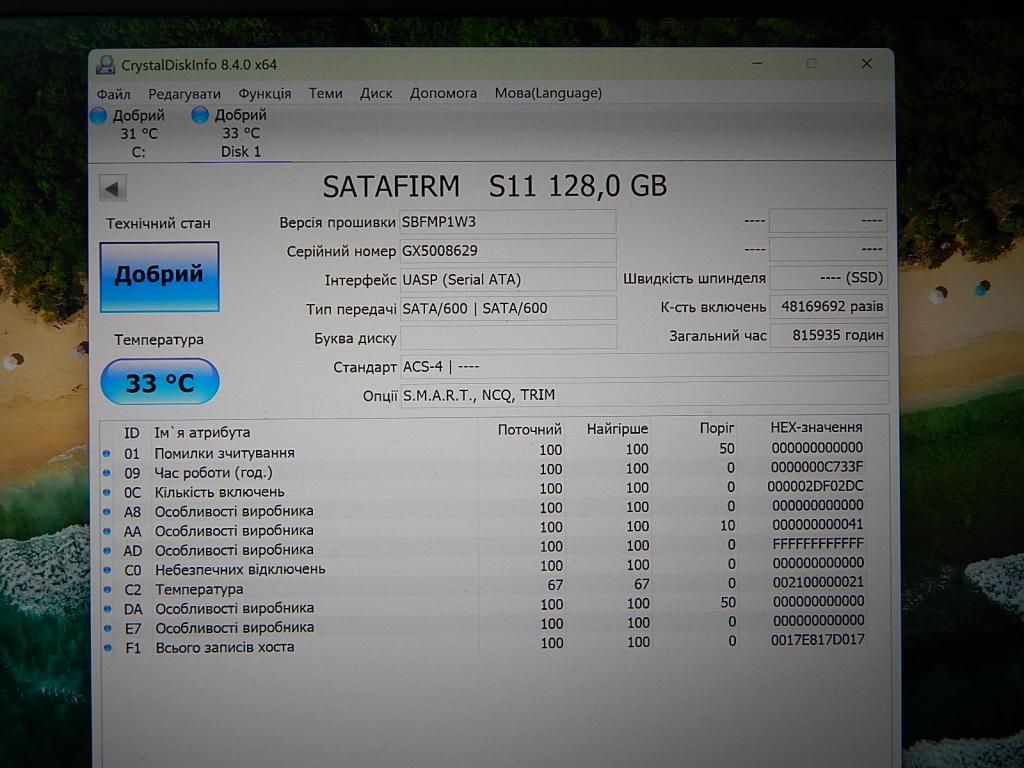Click the blue status circle for Disk 1
The width and height of the screenshot is (1024, 768).
click(200, 116)
